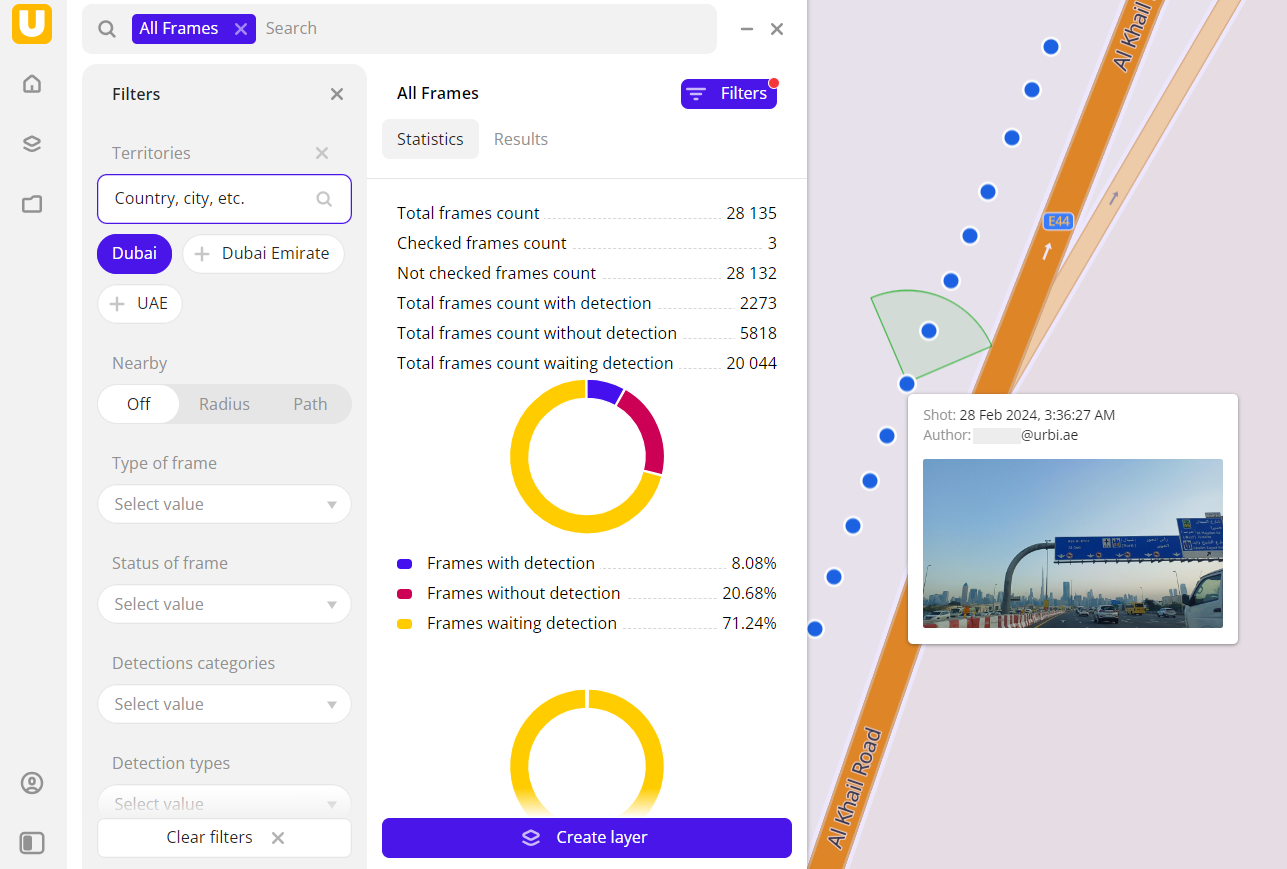This screenshot has height=869, width=1287.
Task: Open the Urbi logo home
Action: (x=32, y=24)
